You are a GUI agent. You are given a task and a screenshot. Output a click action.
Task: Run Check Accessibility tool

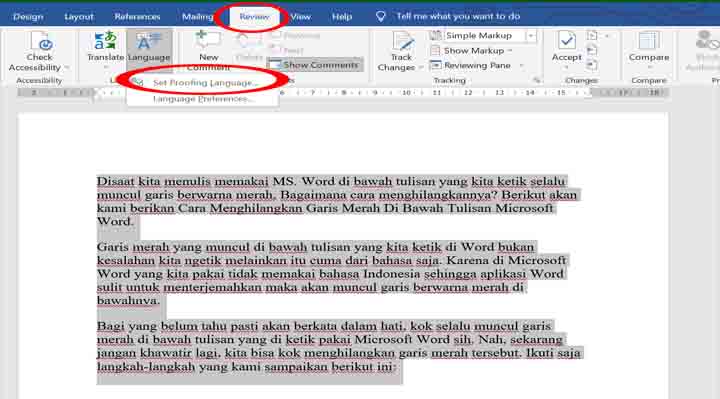coord(39,51)
